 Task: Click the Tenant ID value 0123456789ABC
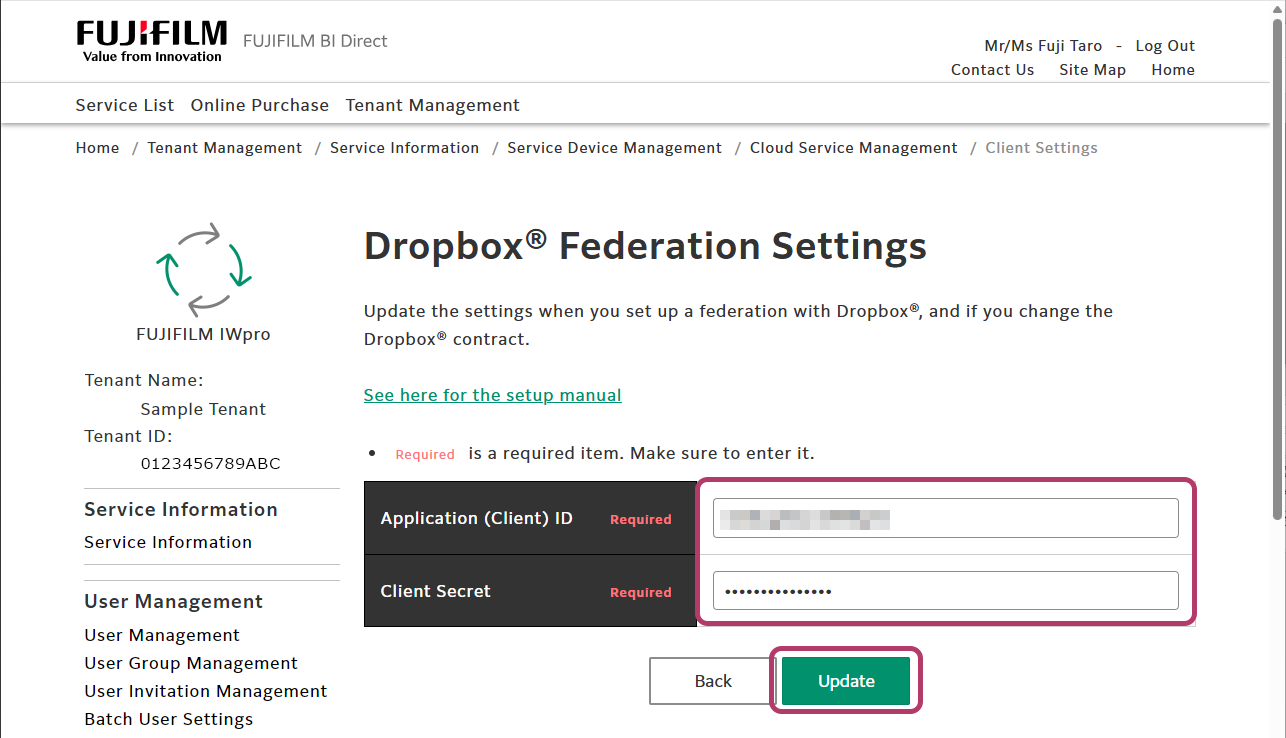coord(211,464)
